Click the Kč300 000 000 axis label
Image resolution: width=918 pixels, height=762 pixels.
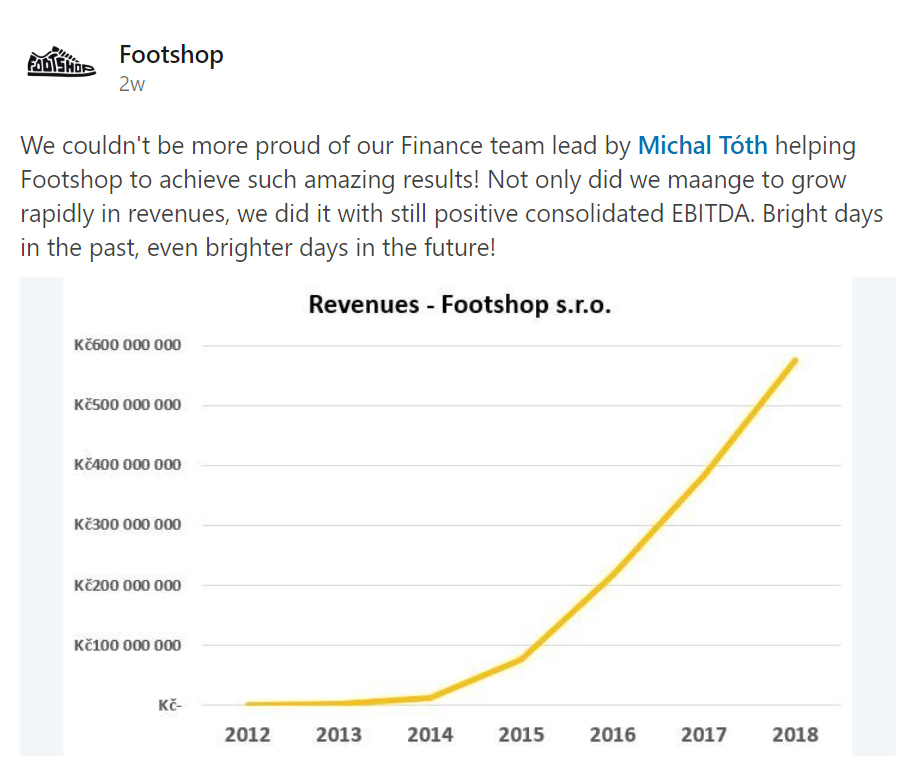(127, 525)
